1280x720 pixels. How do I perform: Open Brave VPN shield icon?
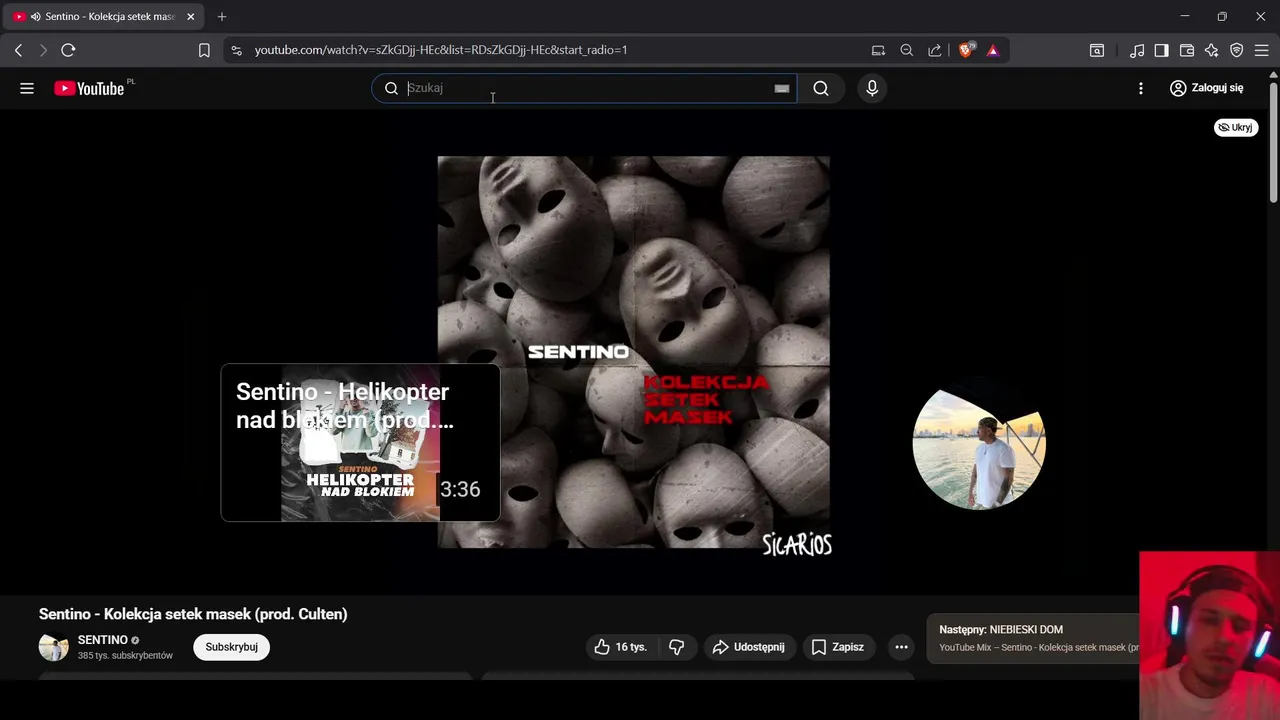[1236, 50]
